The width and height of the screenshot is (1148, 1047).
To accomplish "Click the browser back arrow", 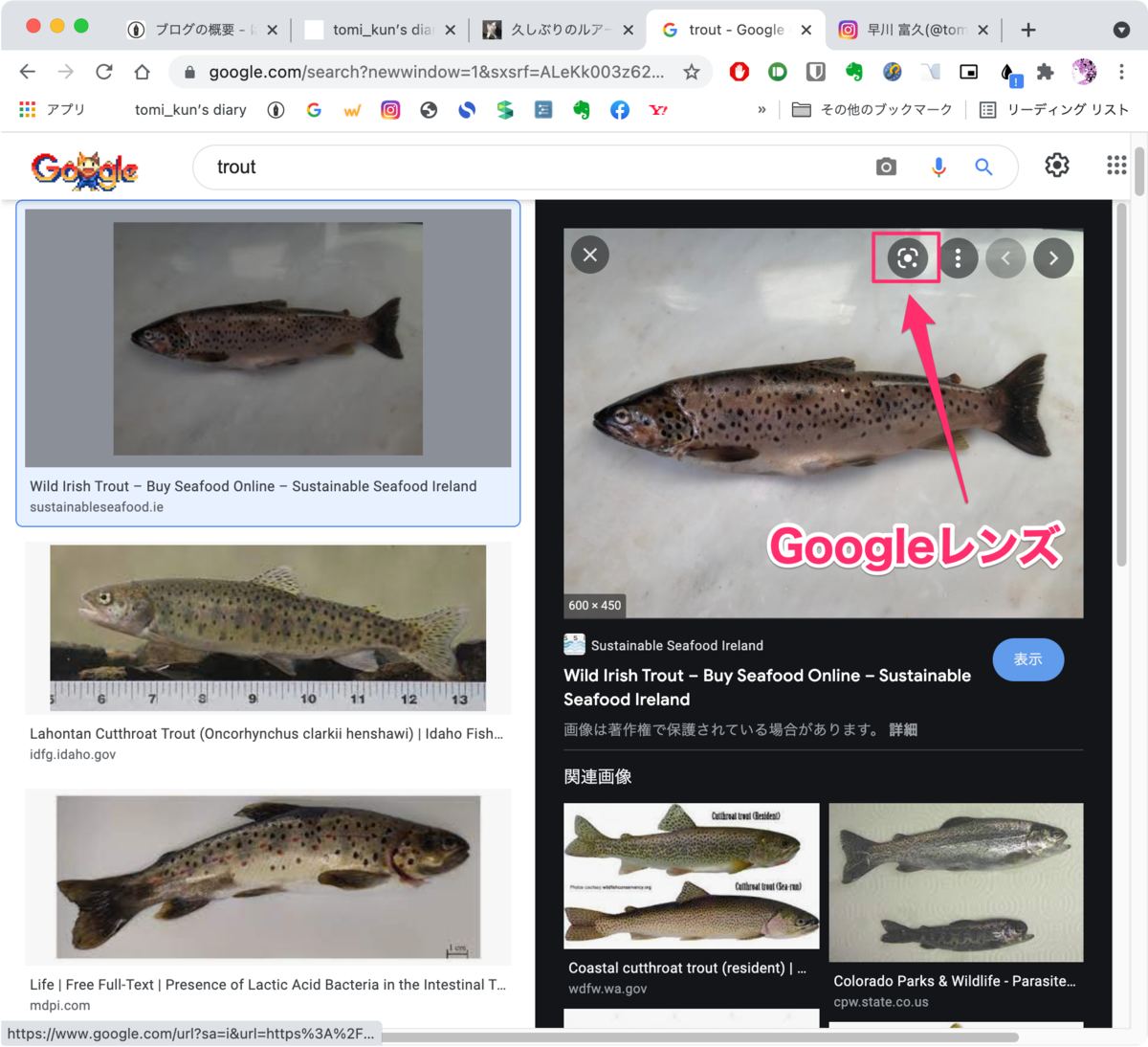I will (x=28, y=72).
